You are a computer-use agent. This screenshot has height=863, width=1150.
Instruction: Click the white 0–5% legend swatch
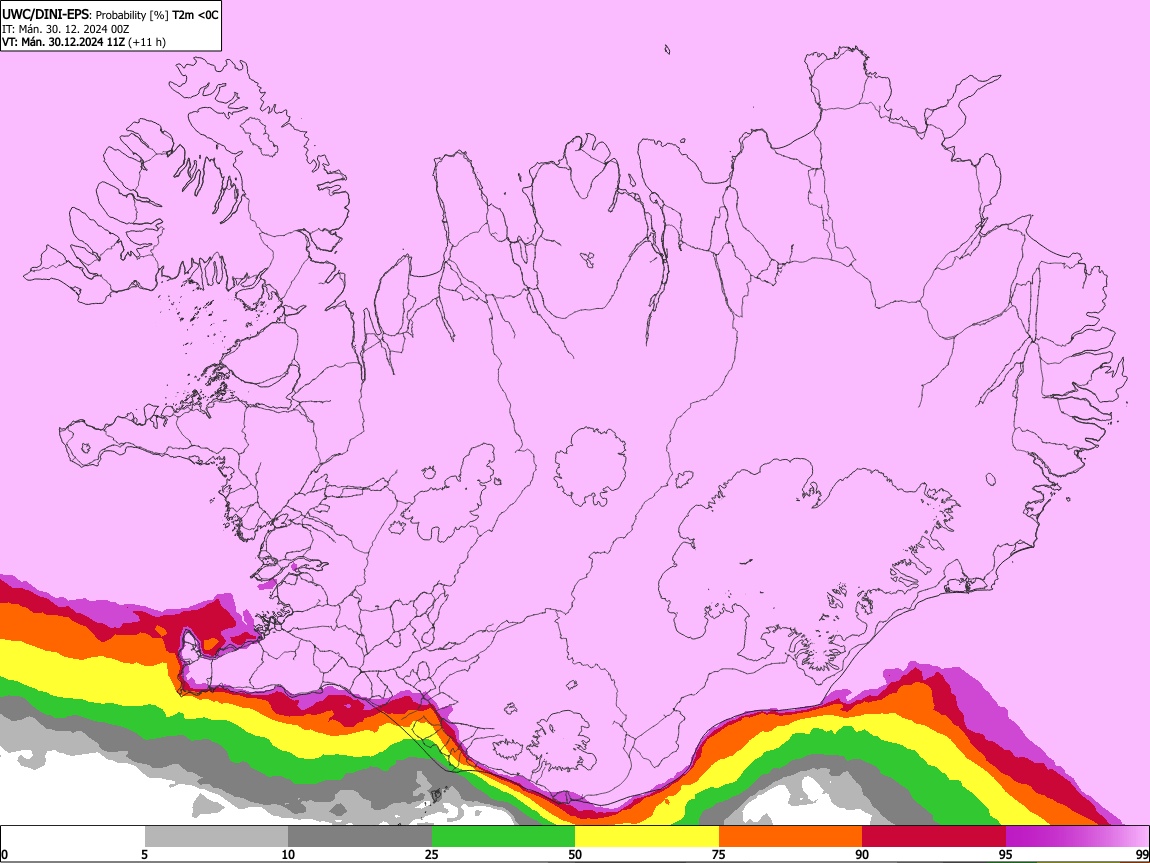point(73,837)
